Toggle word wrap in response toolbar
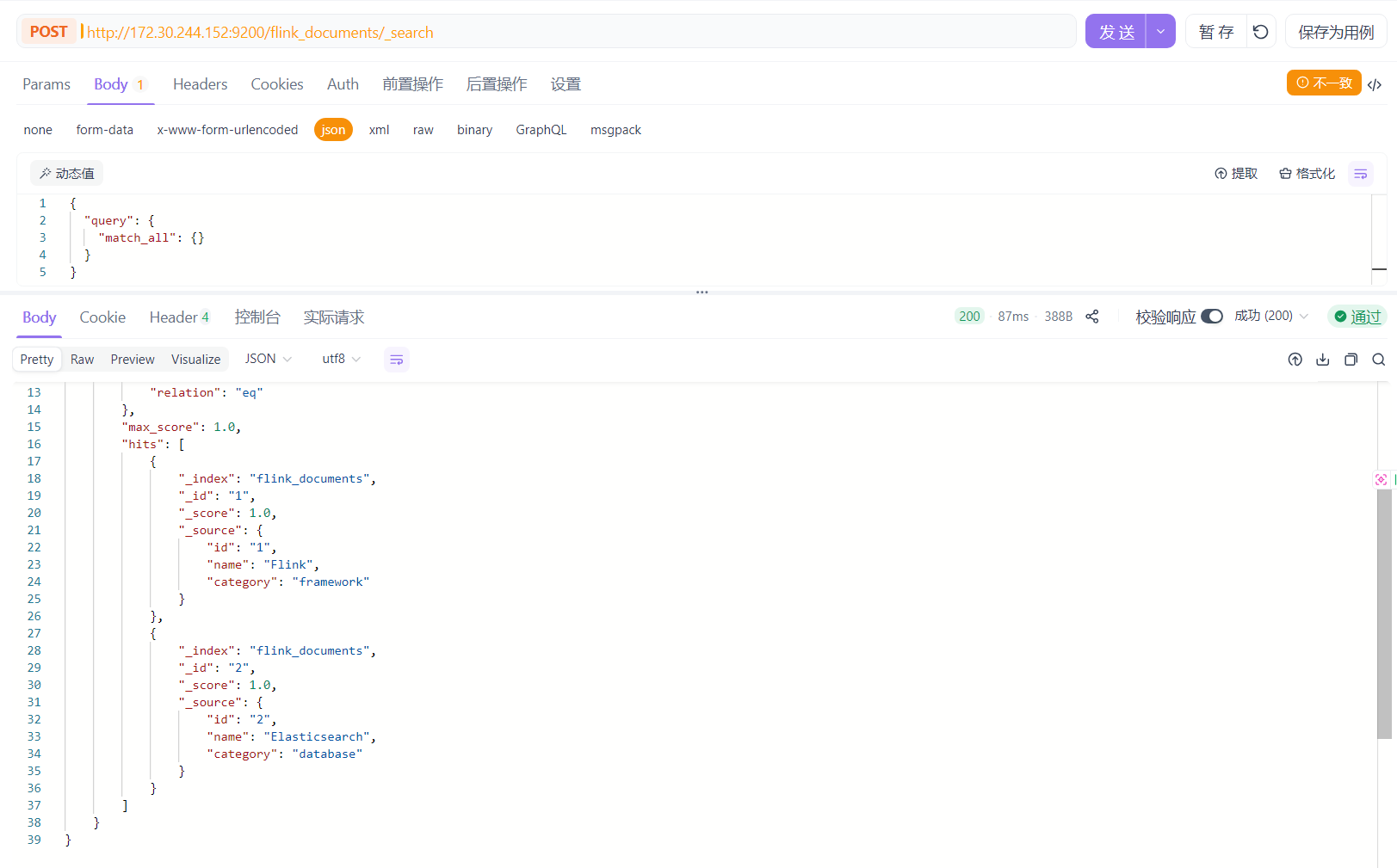 [x=396, y=360]
